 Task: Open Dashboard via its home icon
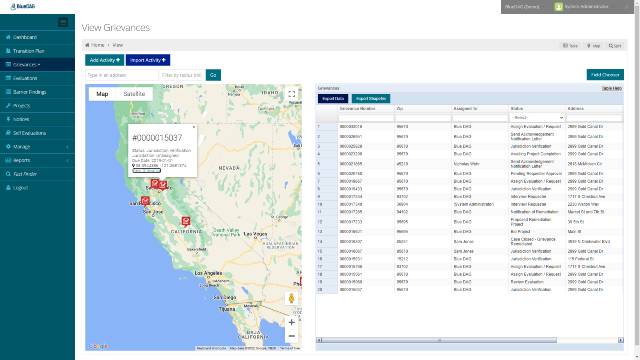[x=8, y=37]
